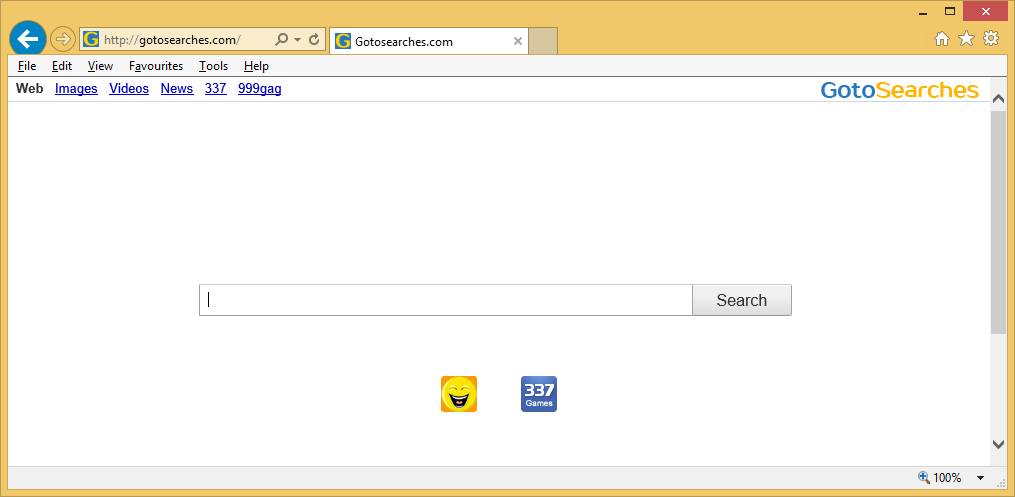Click the zoom level magnifier icon

[x=924, y=478]
